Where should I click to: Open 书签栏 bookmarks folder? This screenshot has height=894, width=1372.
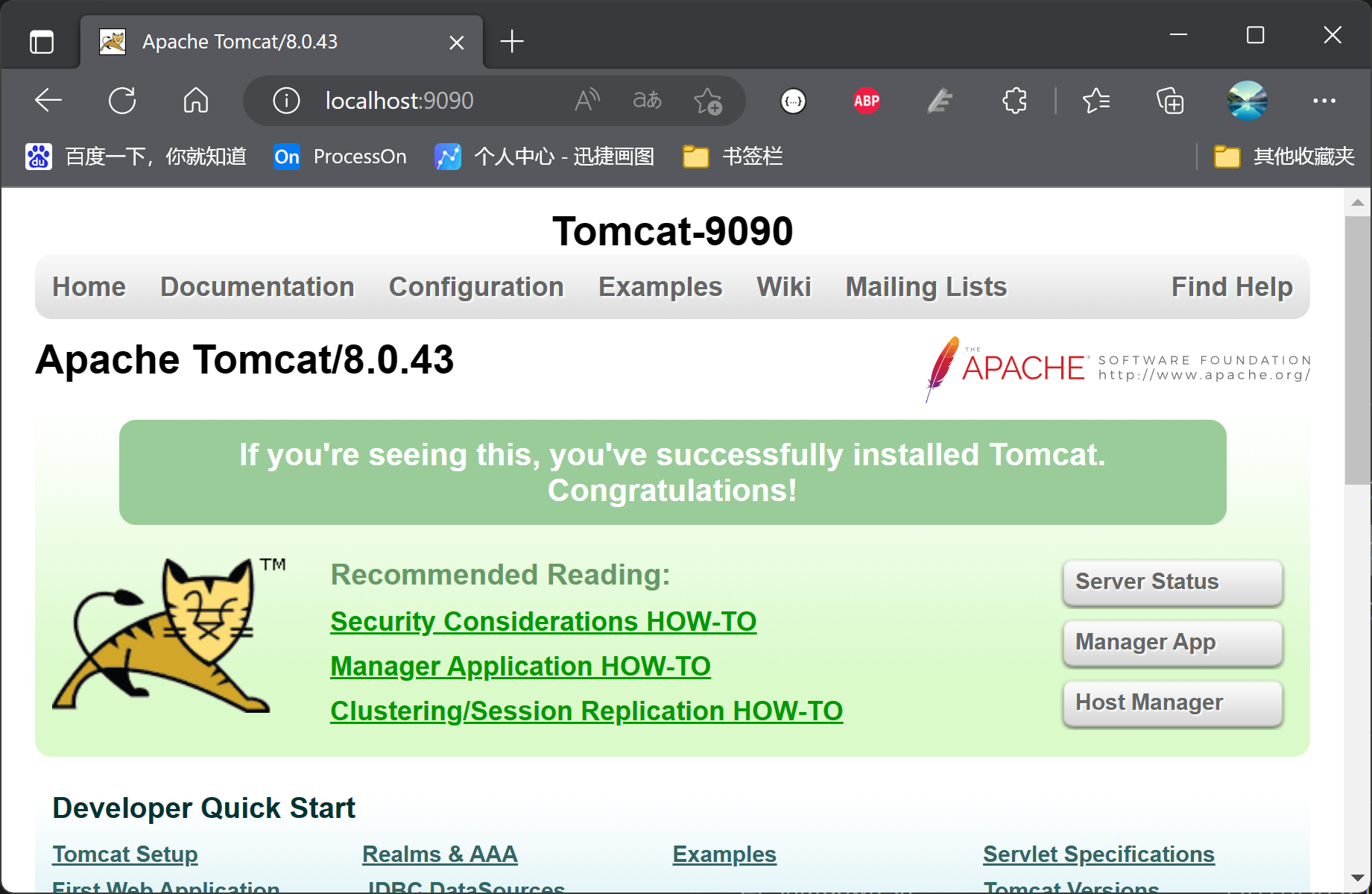tap(733, 157)
